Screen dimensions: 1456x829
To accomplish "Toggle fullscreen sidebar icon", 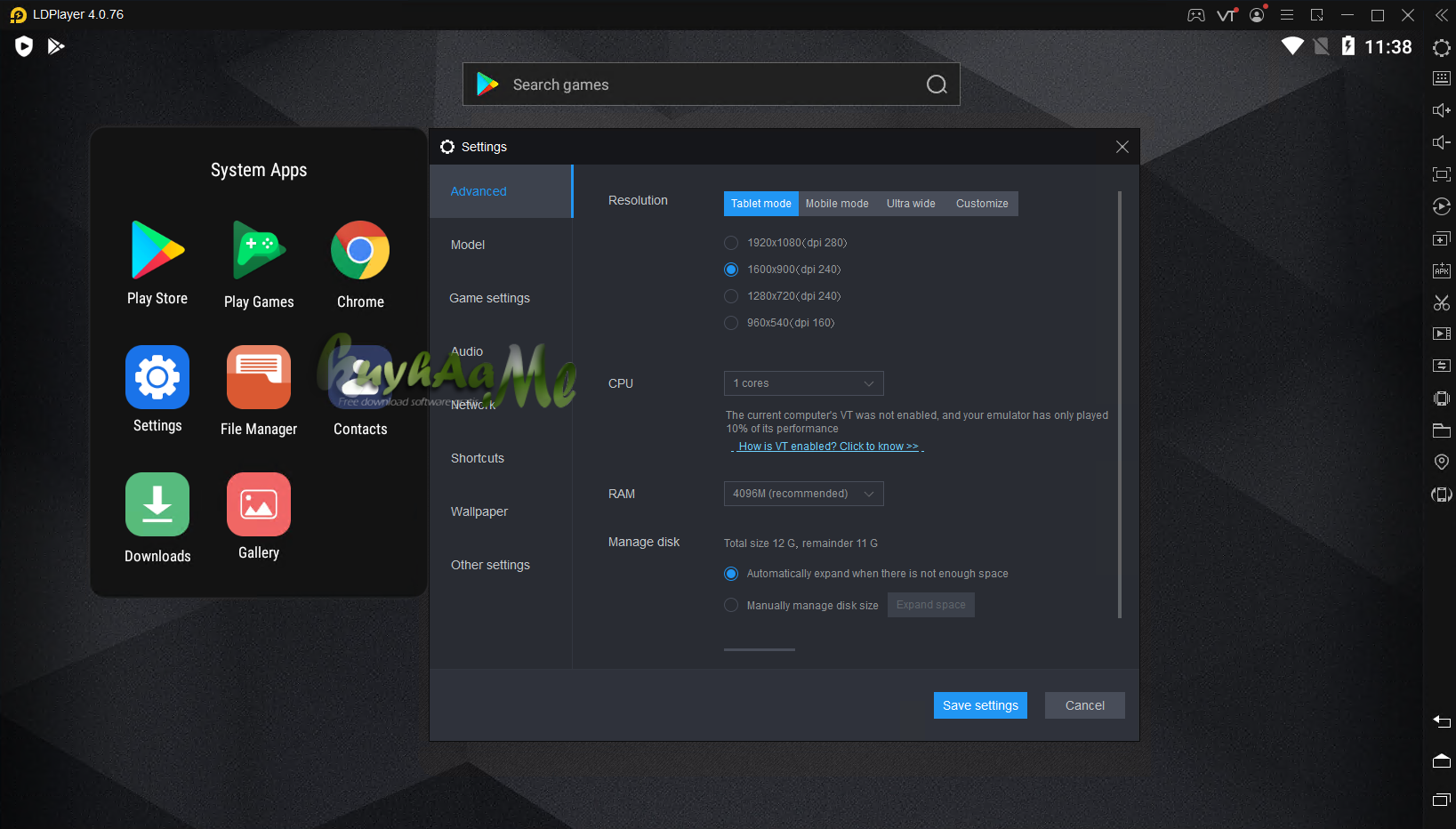I will pos(1442,174).
